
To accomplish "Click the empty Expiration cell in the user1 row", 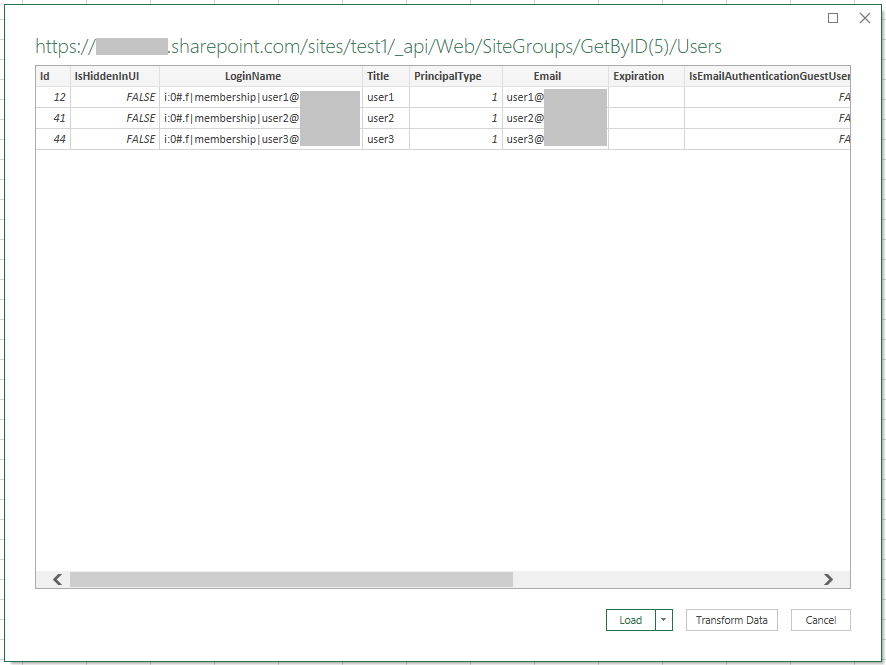I will point(646,97).
